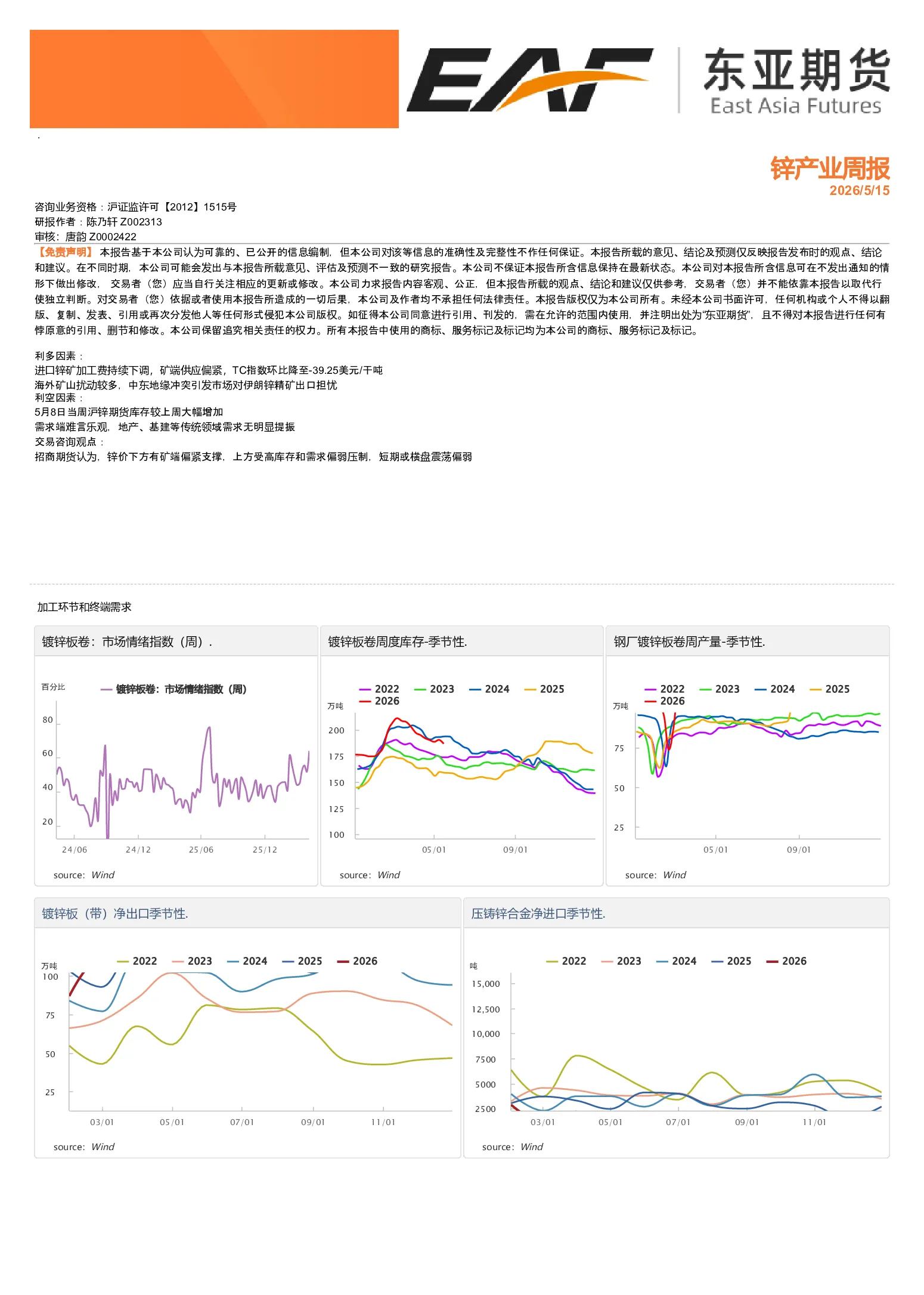Click source Wind under net export chart

[84, 1147]
